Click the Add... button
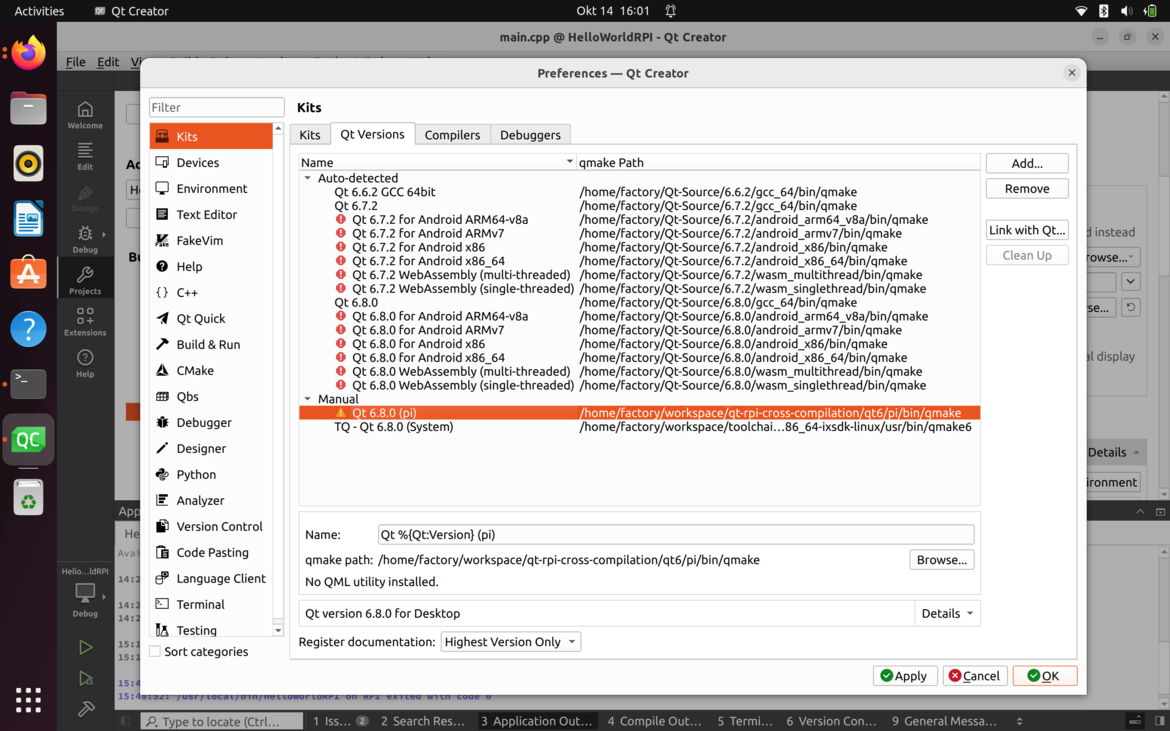 pyautogui.click(x=1027, y=163)
